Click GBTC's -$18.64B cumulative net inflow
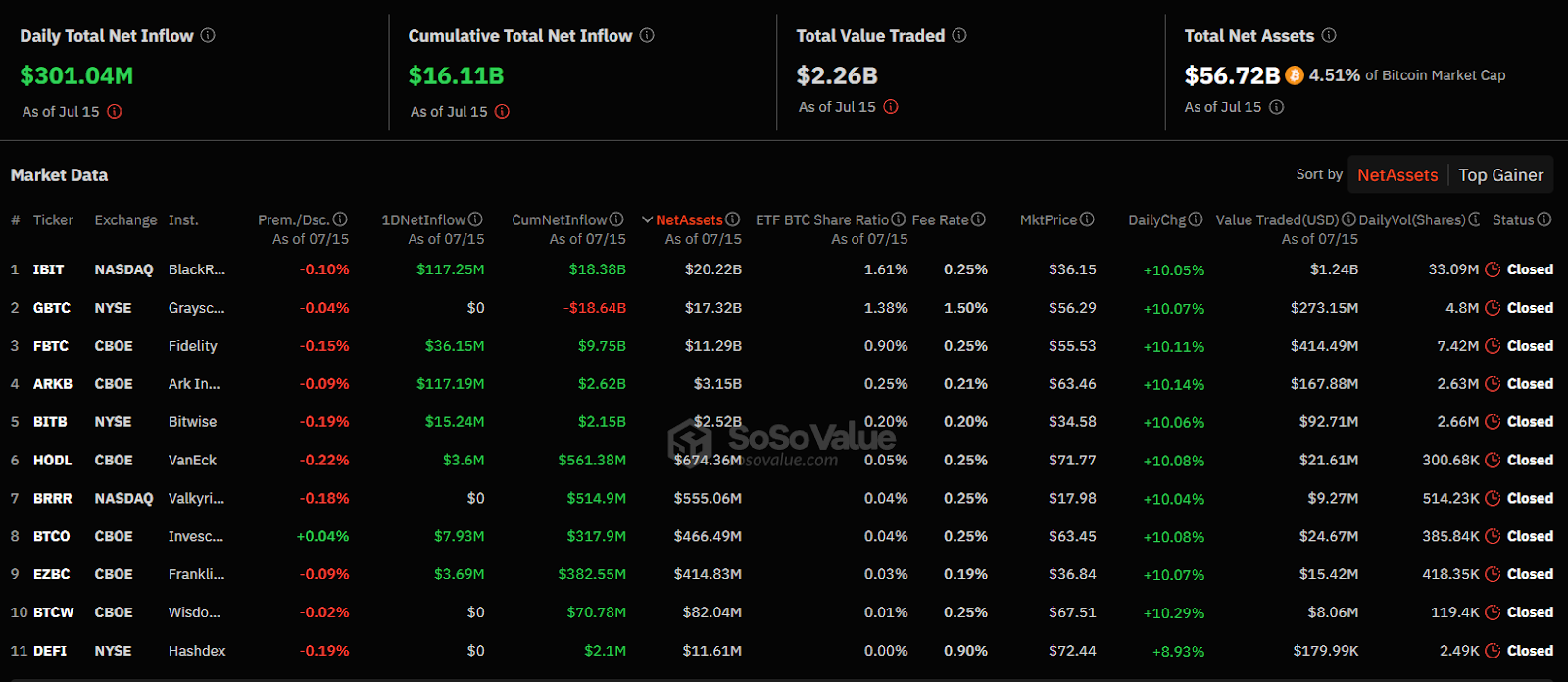This screenshot has height=682, width=1568. 595,308
